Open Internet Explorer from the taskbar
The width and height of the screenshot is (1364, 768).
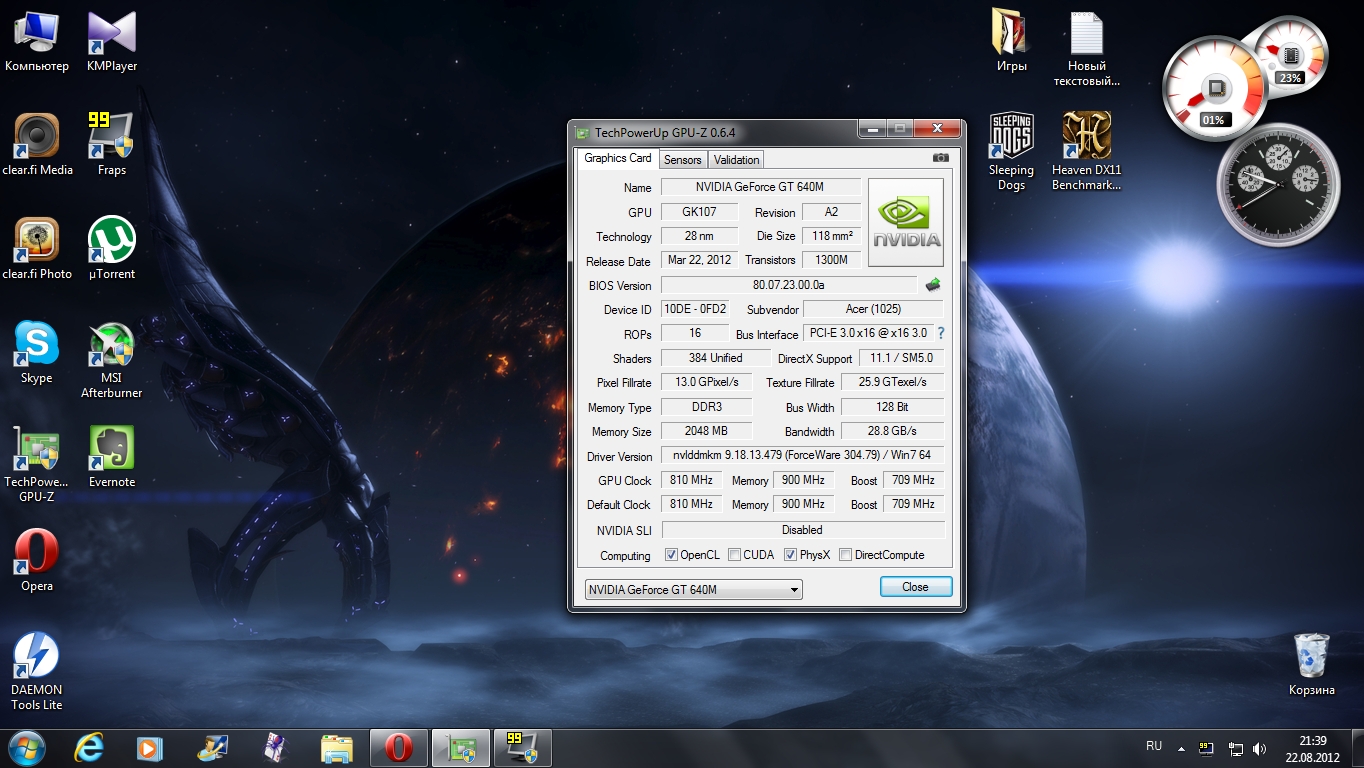(x=90, y=748)
